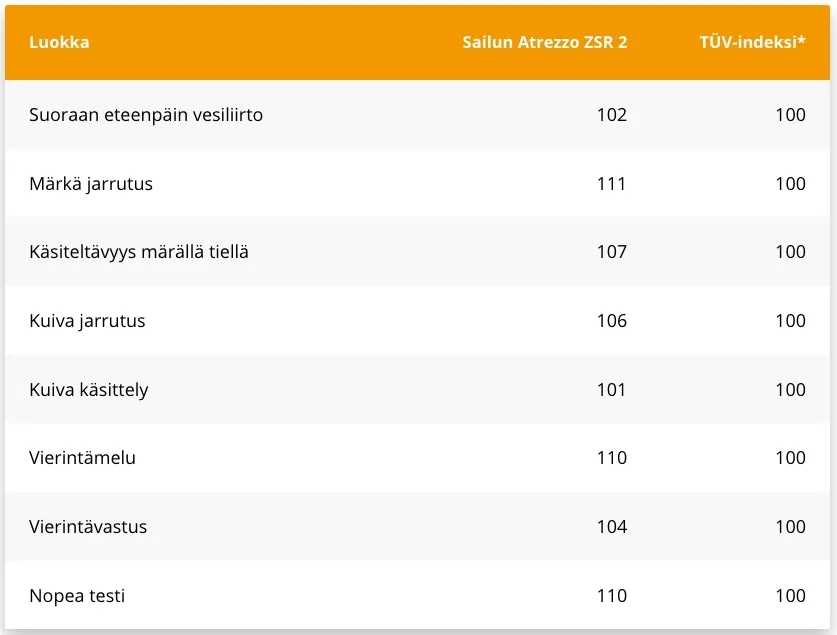Click TÜV index 100 in Nopea testi row
Viewport: 837px width, 635px height.
coord(791,596)
